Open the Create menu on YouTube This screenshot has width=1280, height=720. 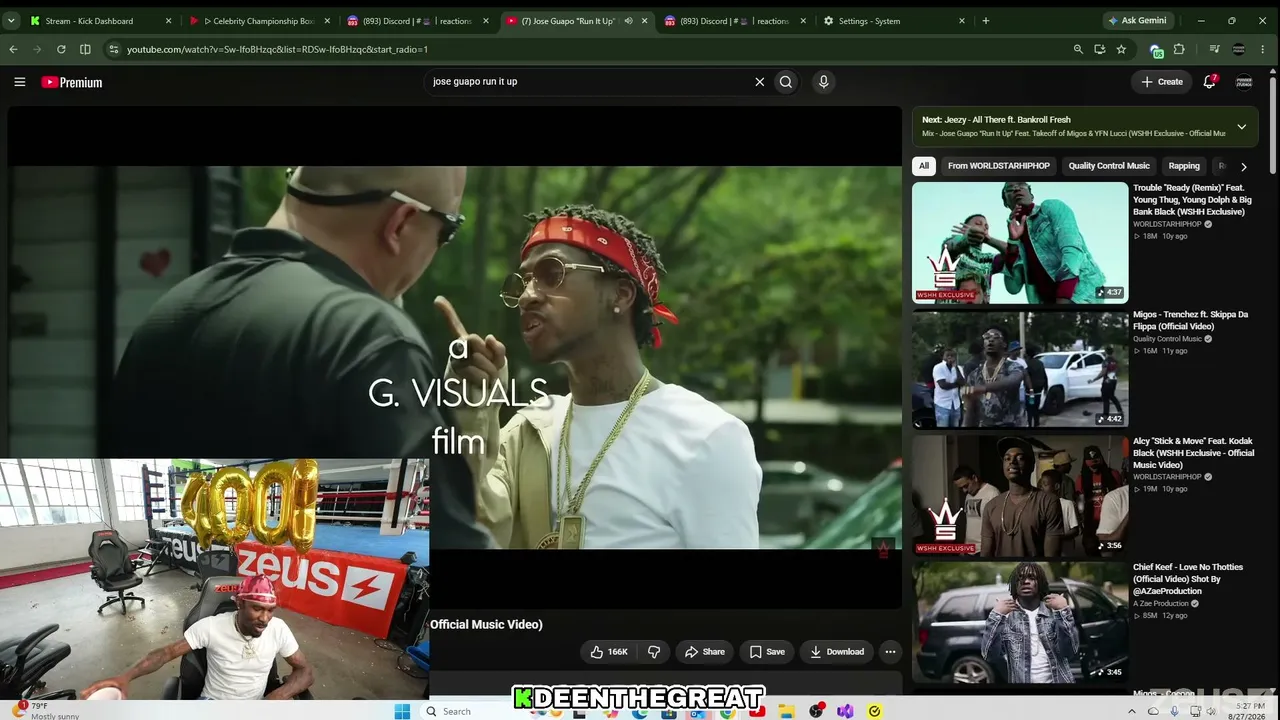(x=1162, y=82)
